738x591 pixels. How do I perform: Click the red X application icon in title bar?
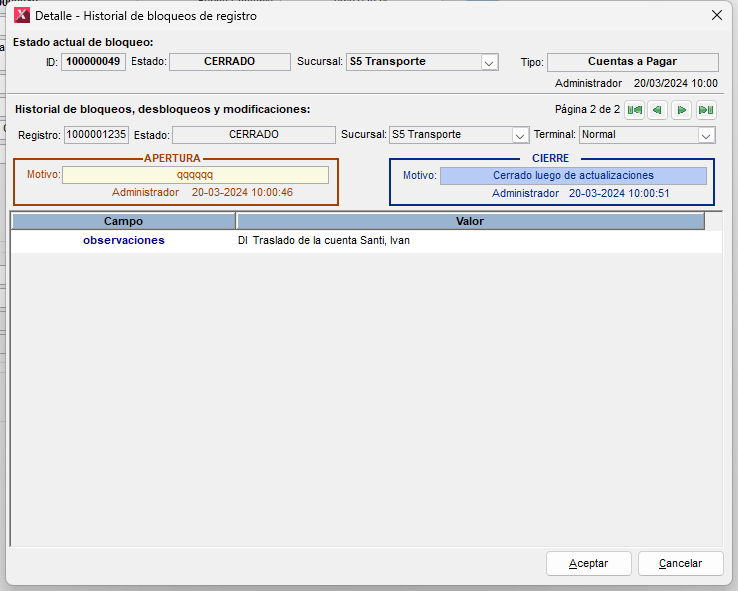(21, 15)
